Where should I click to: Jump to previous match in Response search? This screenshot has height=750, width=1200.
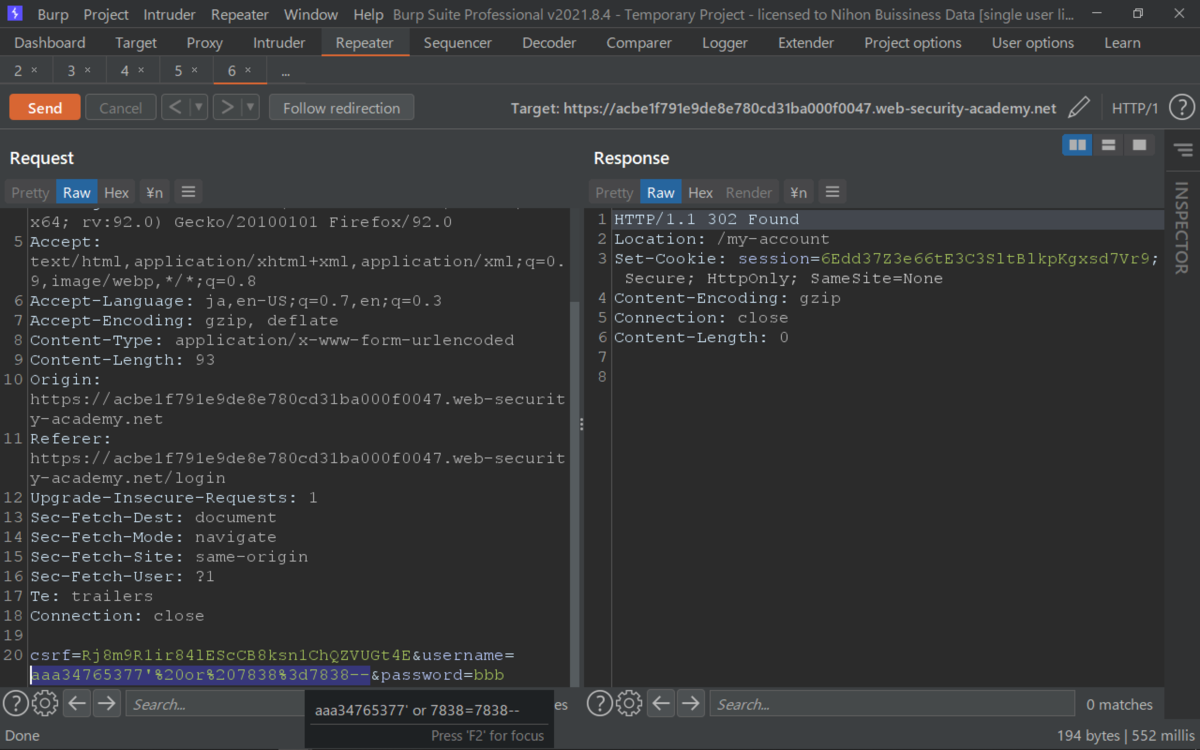(x=661, y=704)
